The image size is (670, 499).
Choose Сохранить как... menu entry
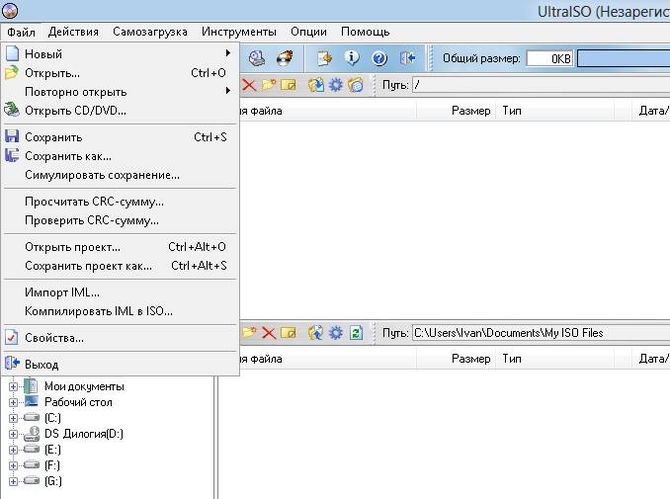120,156
